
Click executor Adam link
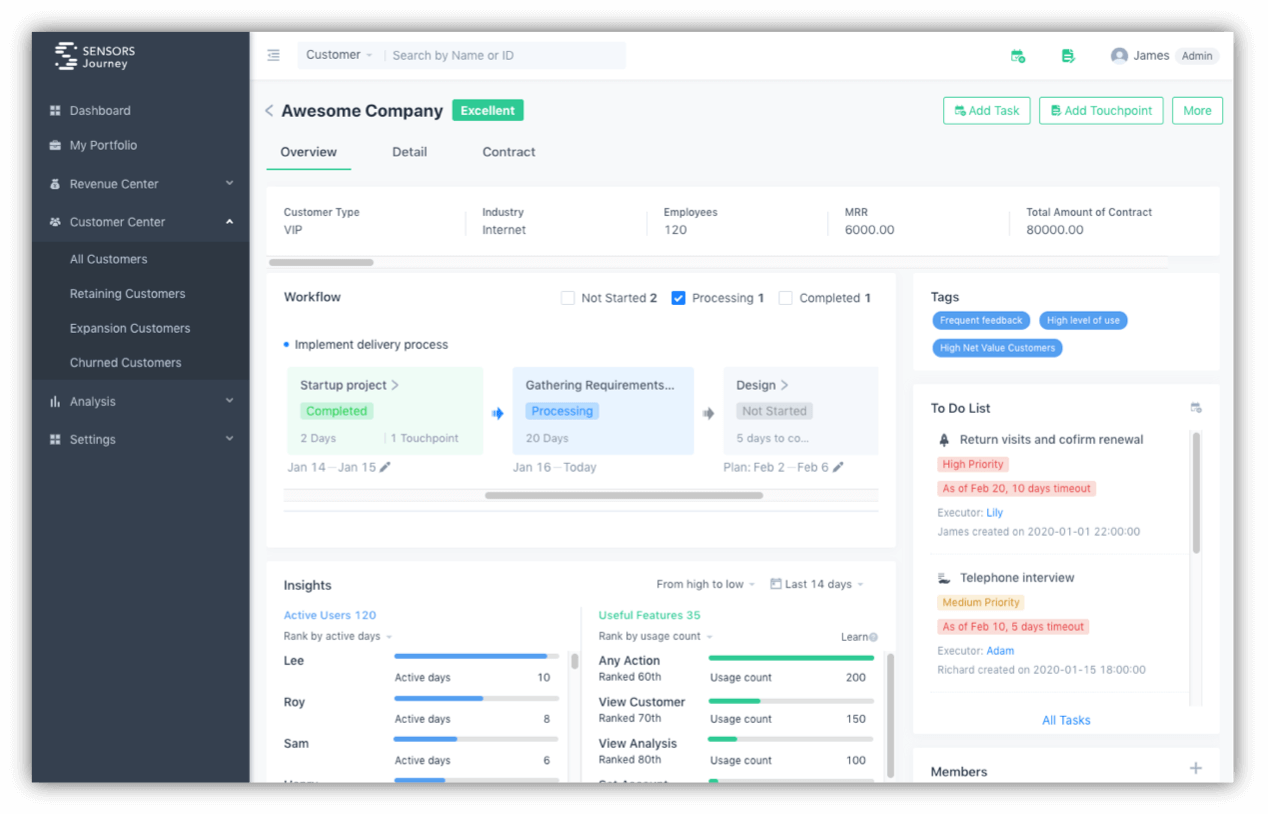[1000, 651]
